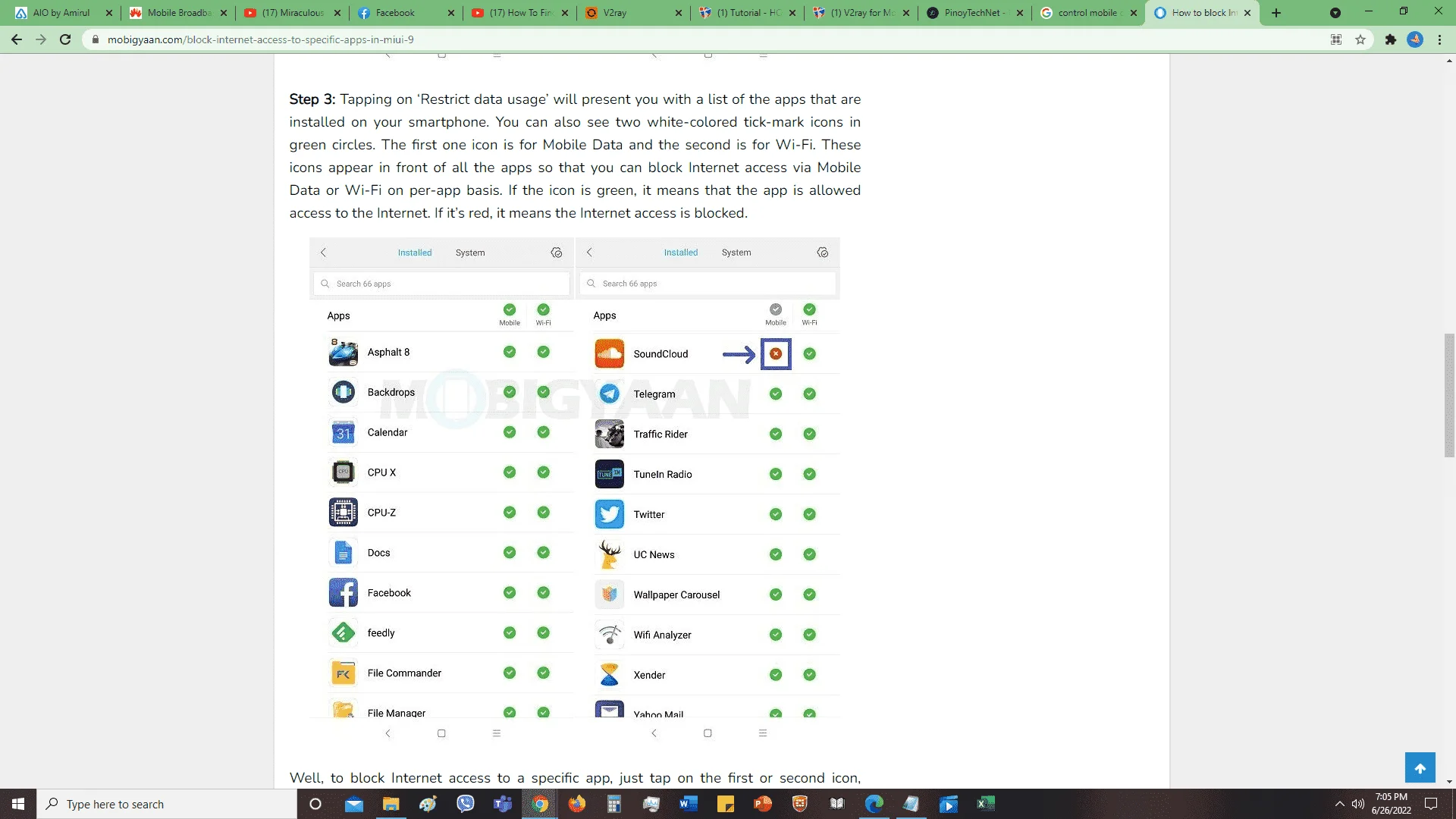The width and height of the screenshot is (1456, 819).
Task: Open the volume control in the tray
Action: point(1358,804)
